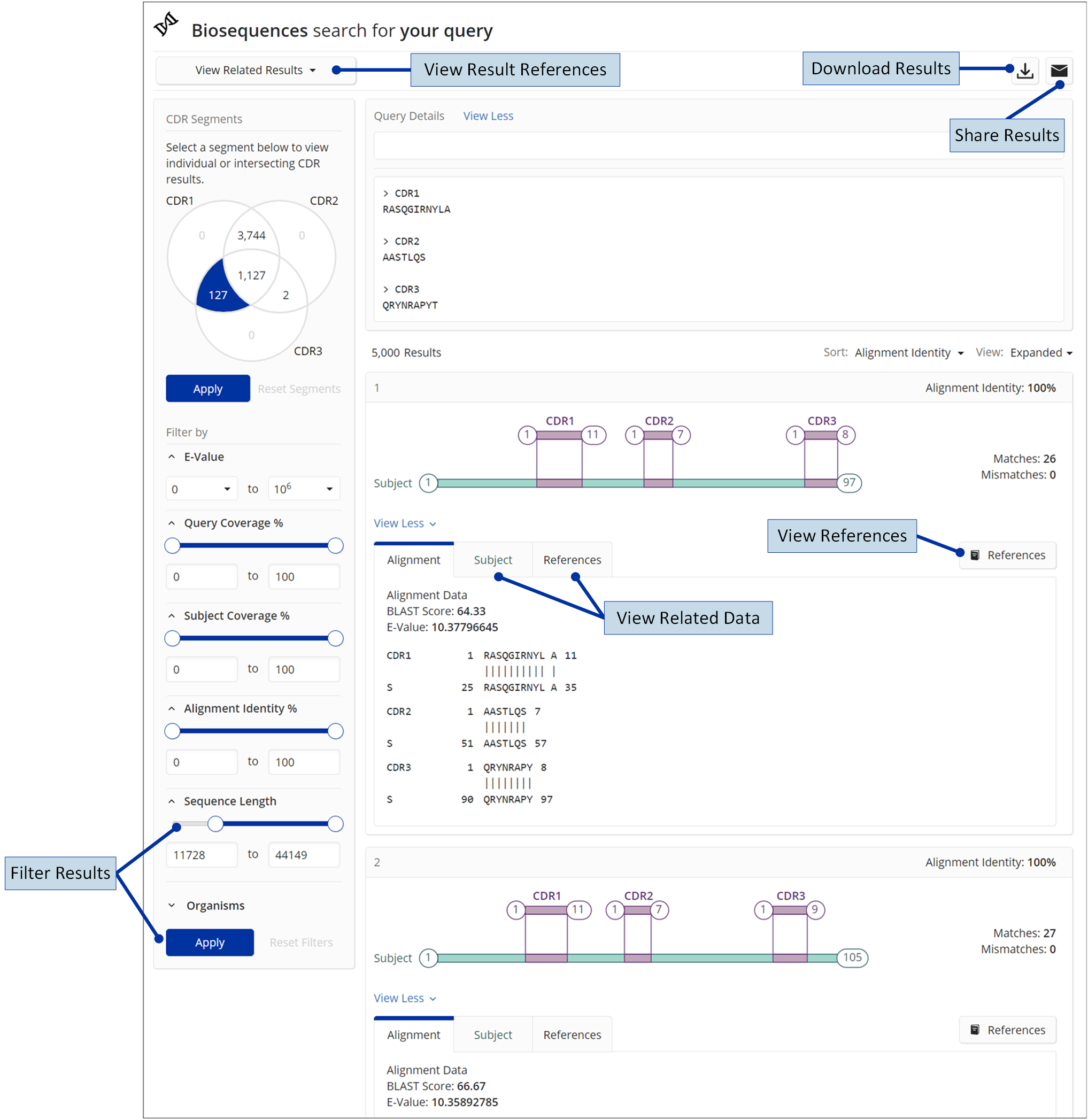Viewport: 1088px width, 1120px height.
Task: Click the Query Coverage maximum input field
Action: 304,576
